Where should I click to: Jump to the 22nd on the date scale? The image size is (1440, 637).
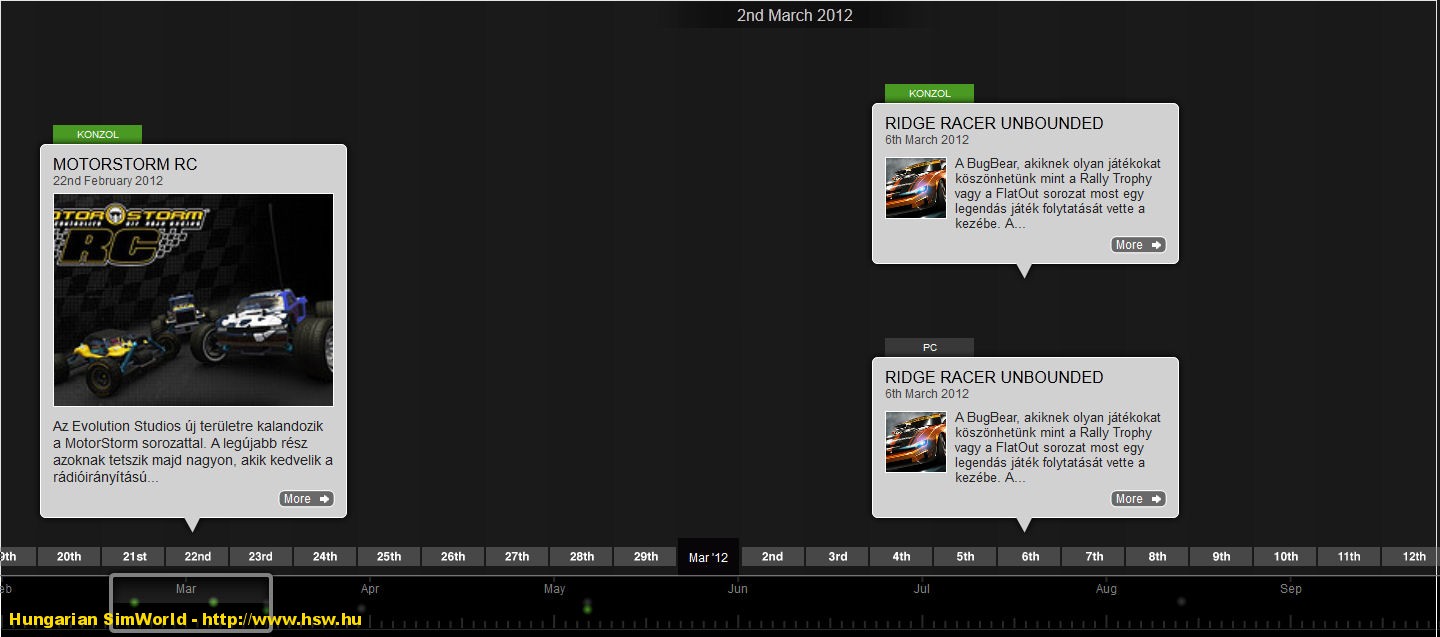point(198,557)
